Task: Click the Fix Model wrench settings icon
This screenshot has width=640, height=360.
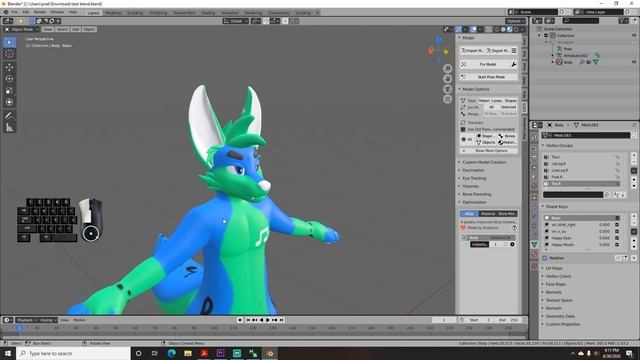Action: (x=513, y=64)
